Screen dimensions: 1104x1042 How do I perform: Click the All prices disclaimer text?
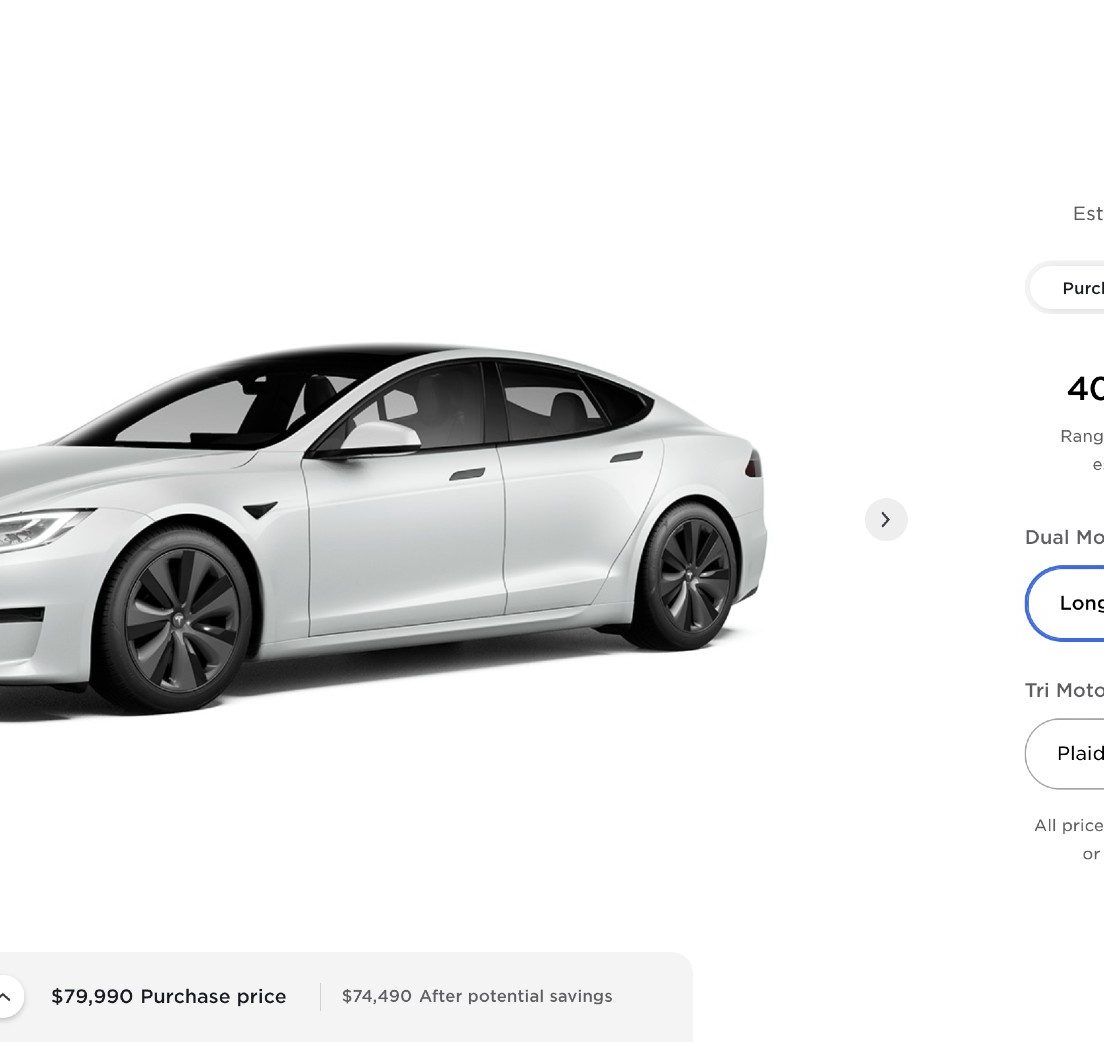pos(1069,839)
